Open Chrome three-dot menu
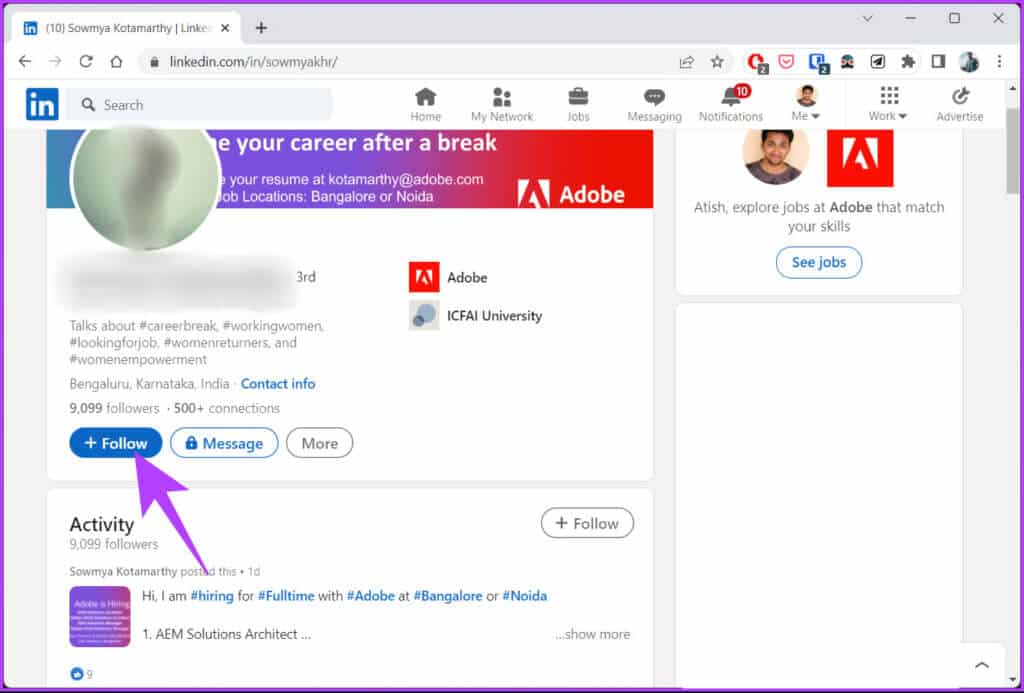 tap(999, 62)
